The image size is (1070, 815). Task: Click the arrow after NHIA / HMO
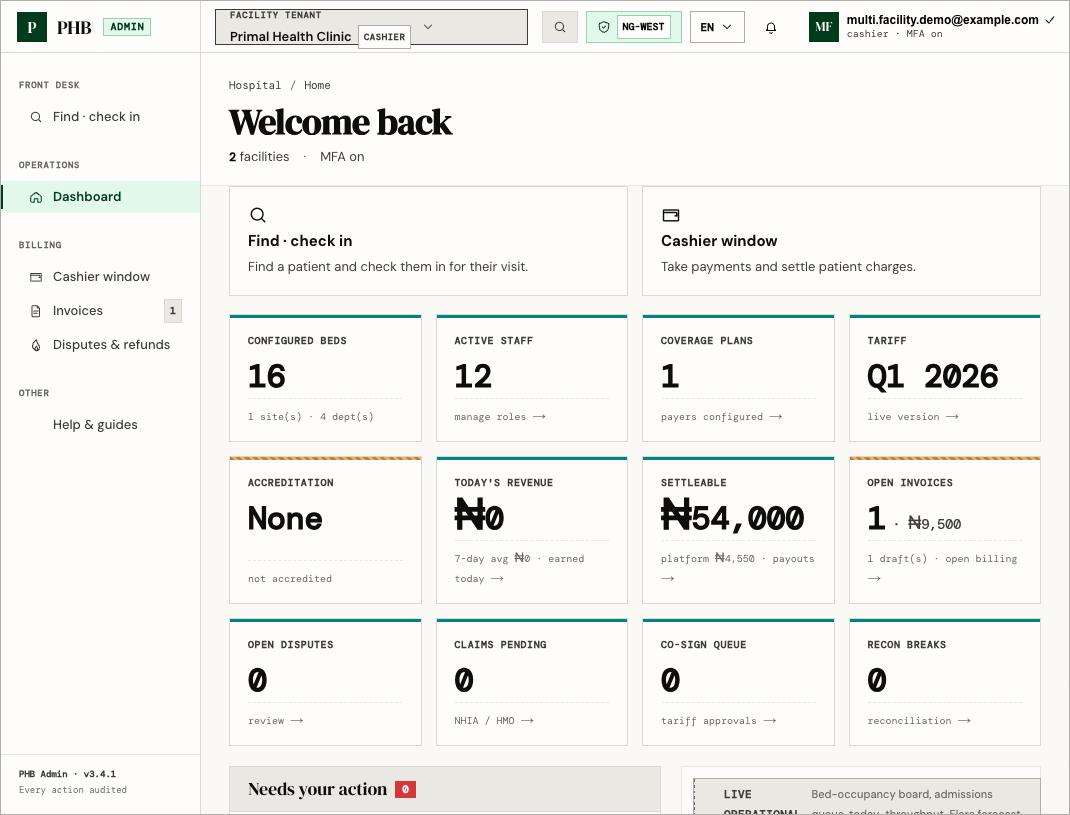[527, 721]
